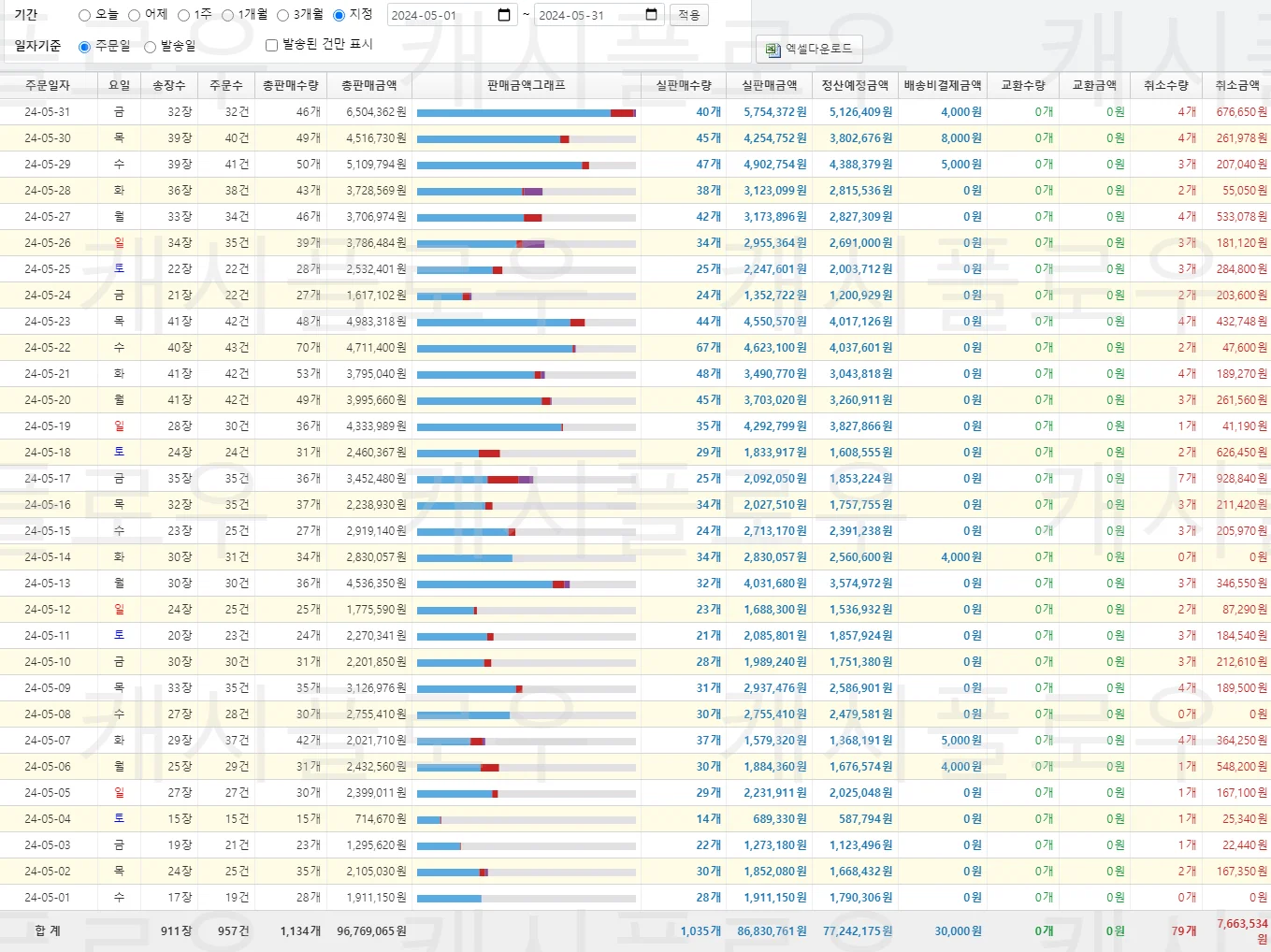Select the 오늘 period radio button

(x=84, y=15)
